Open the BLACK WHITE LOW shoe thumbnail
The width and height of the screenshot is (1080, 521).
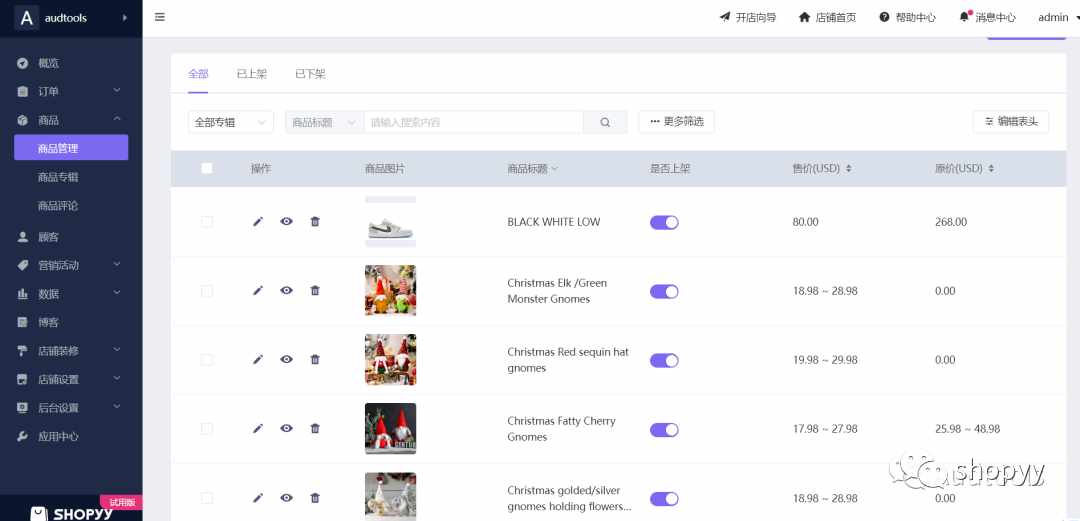[390, 221]
